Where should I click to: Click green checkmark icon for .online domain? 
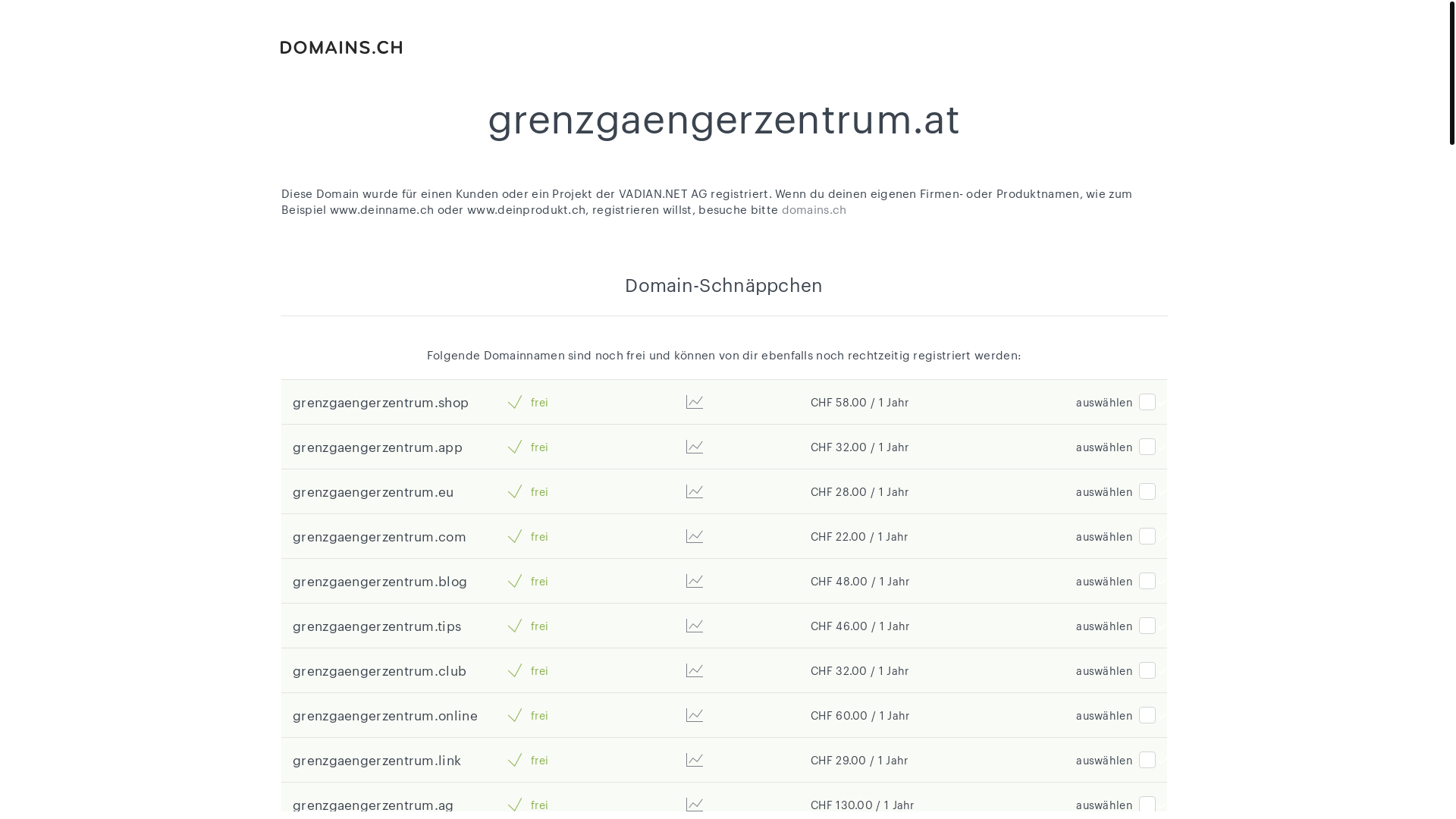(515, 715)
